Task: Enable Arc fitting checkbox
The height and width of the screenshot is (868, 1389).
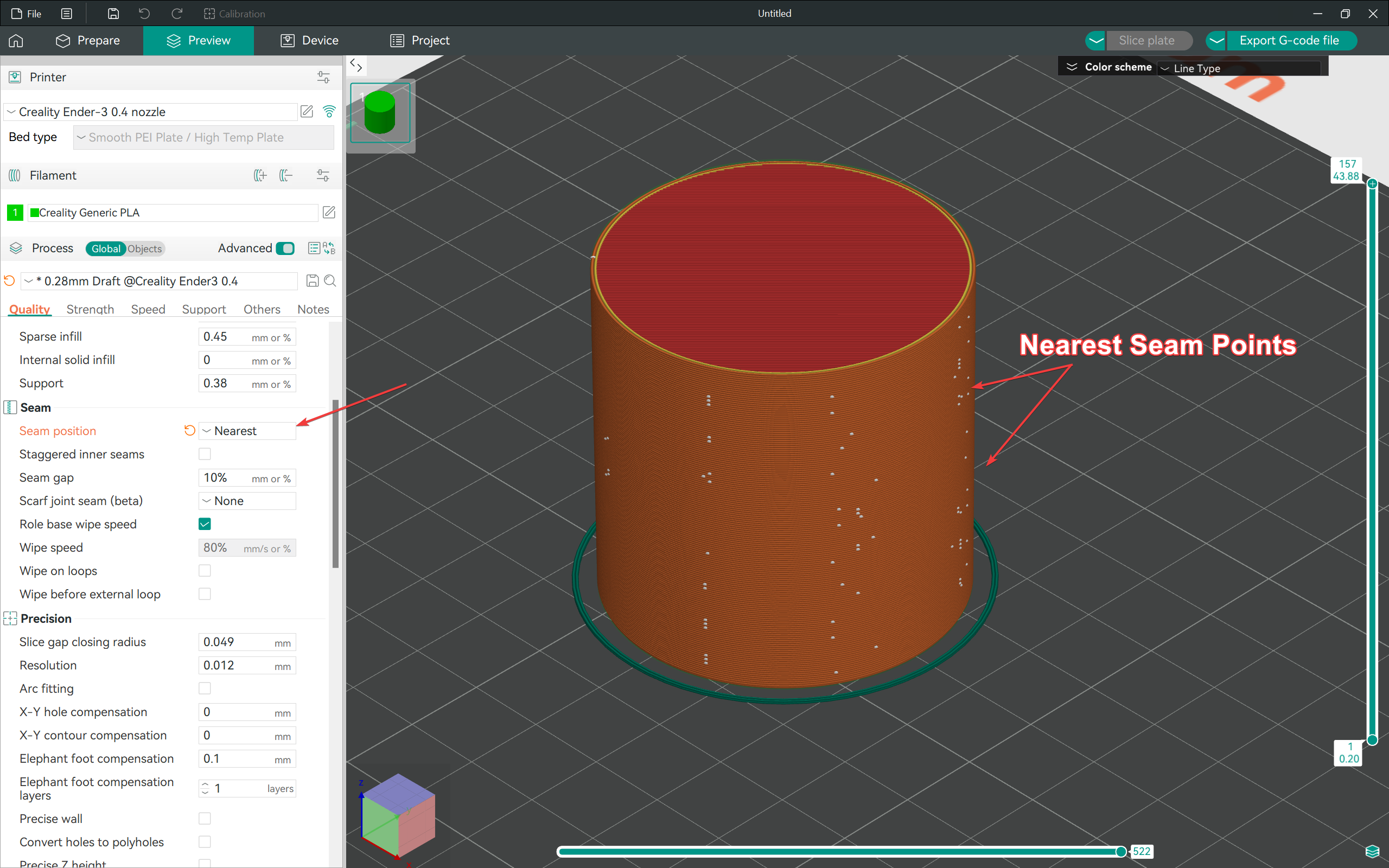Action: pos(205,688)
